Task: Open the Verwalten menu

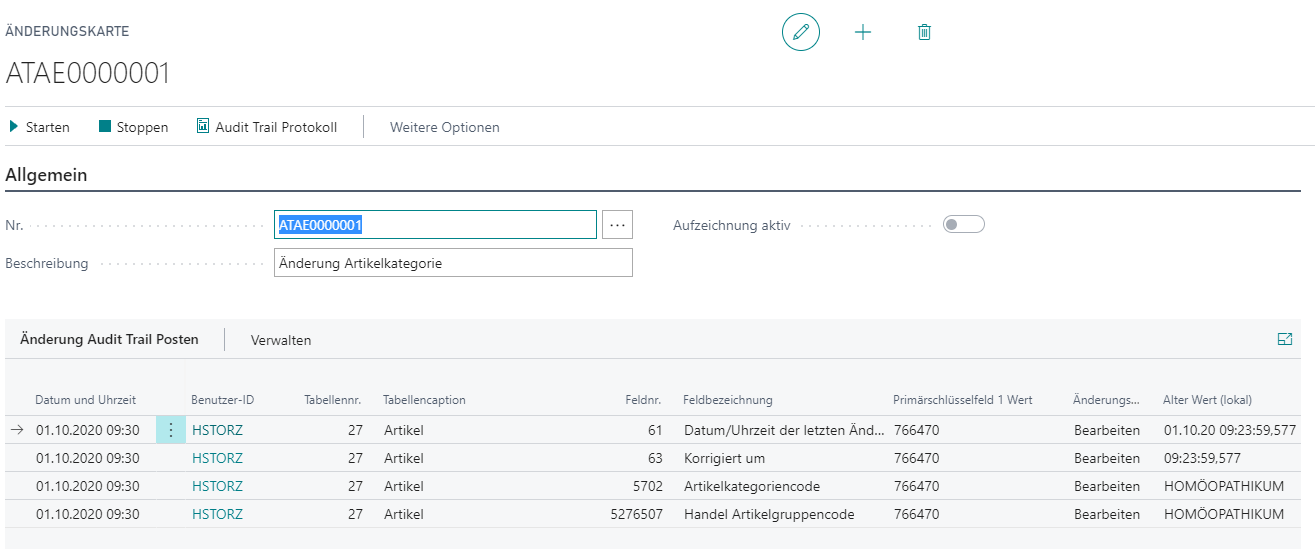Action: 281,340
